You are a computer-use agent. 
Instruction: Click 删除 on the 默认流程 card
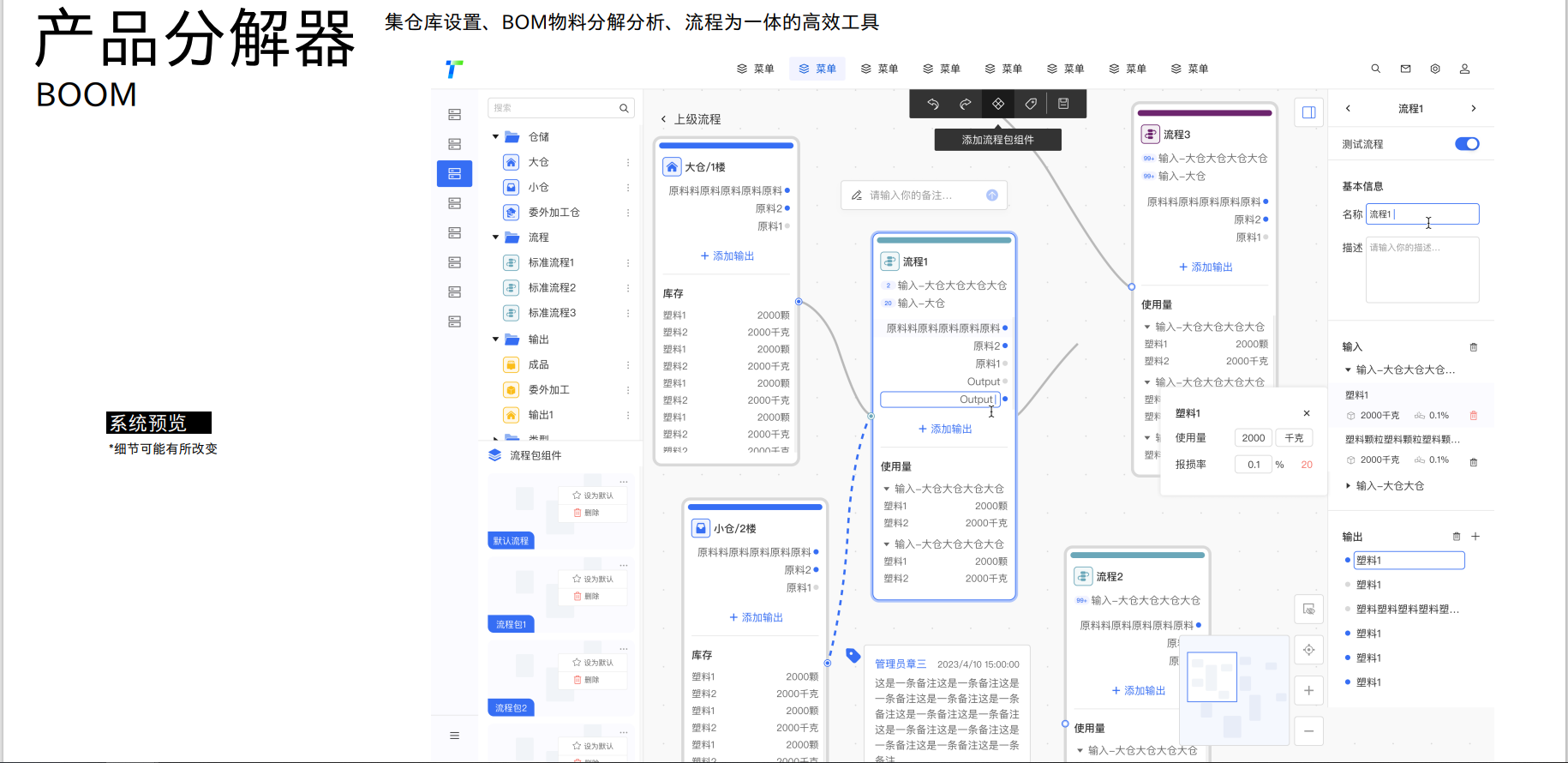click(x=587, y=513)
